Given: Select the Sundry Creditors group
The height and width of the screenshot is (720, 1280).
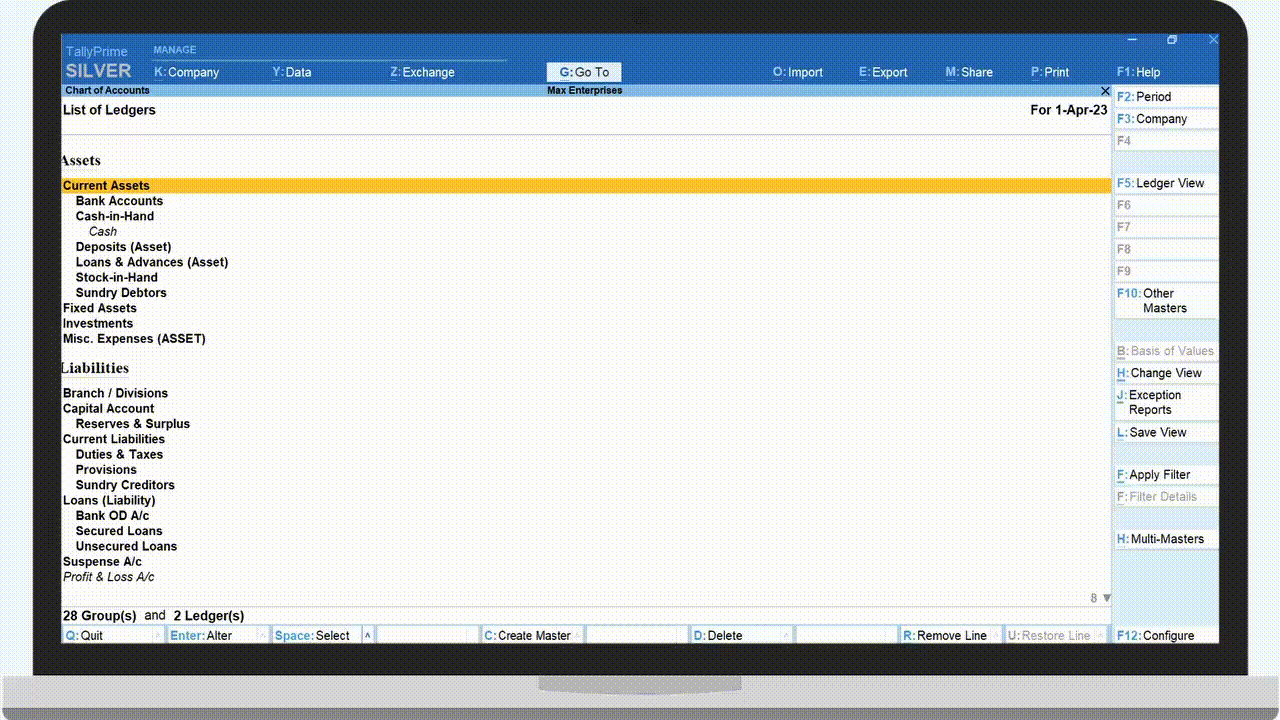Looking at the screenshot, I should (125, 485).
